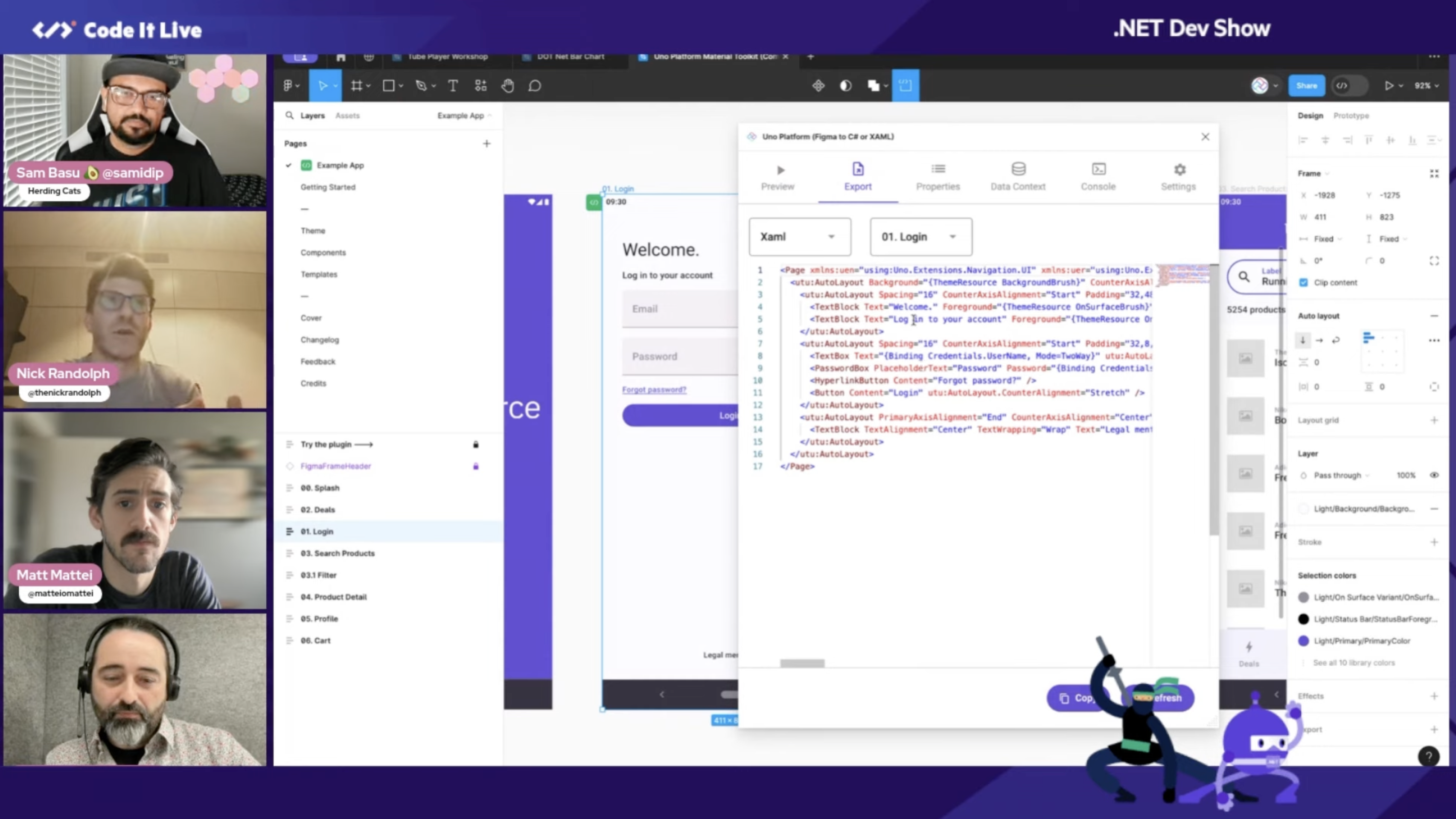
Task: Switch to the Data Context tab
Action: 1018,177
